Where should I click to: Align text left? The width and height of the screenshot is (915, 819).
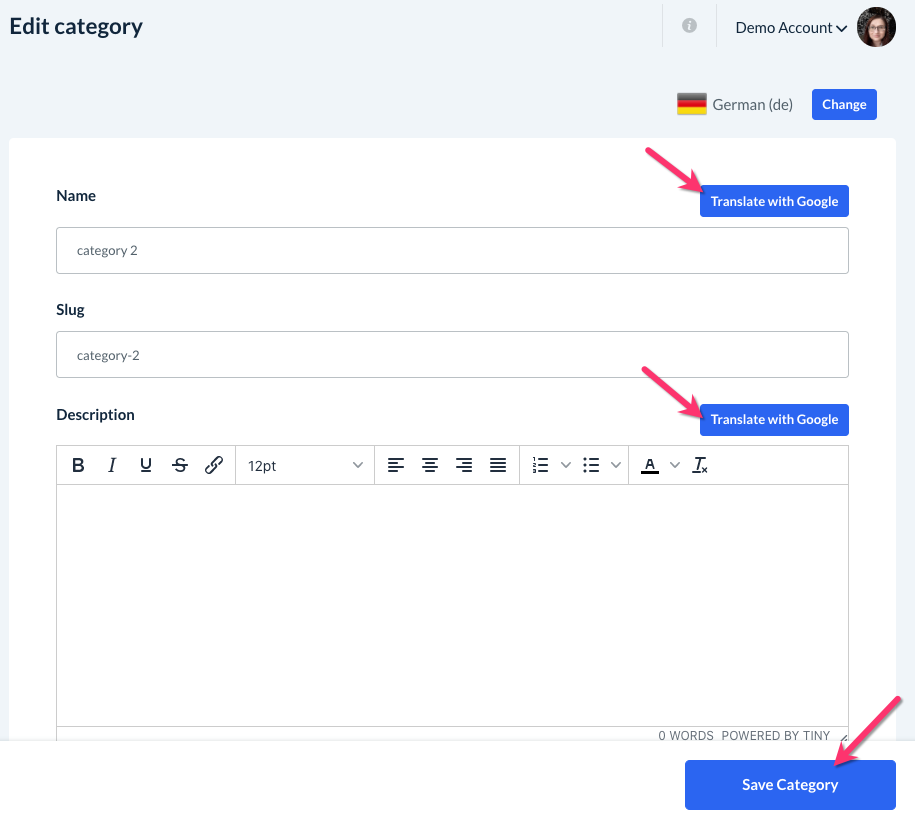[x=396, y=465]
